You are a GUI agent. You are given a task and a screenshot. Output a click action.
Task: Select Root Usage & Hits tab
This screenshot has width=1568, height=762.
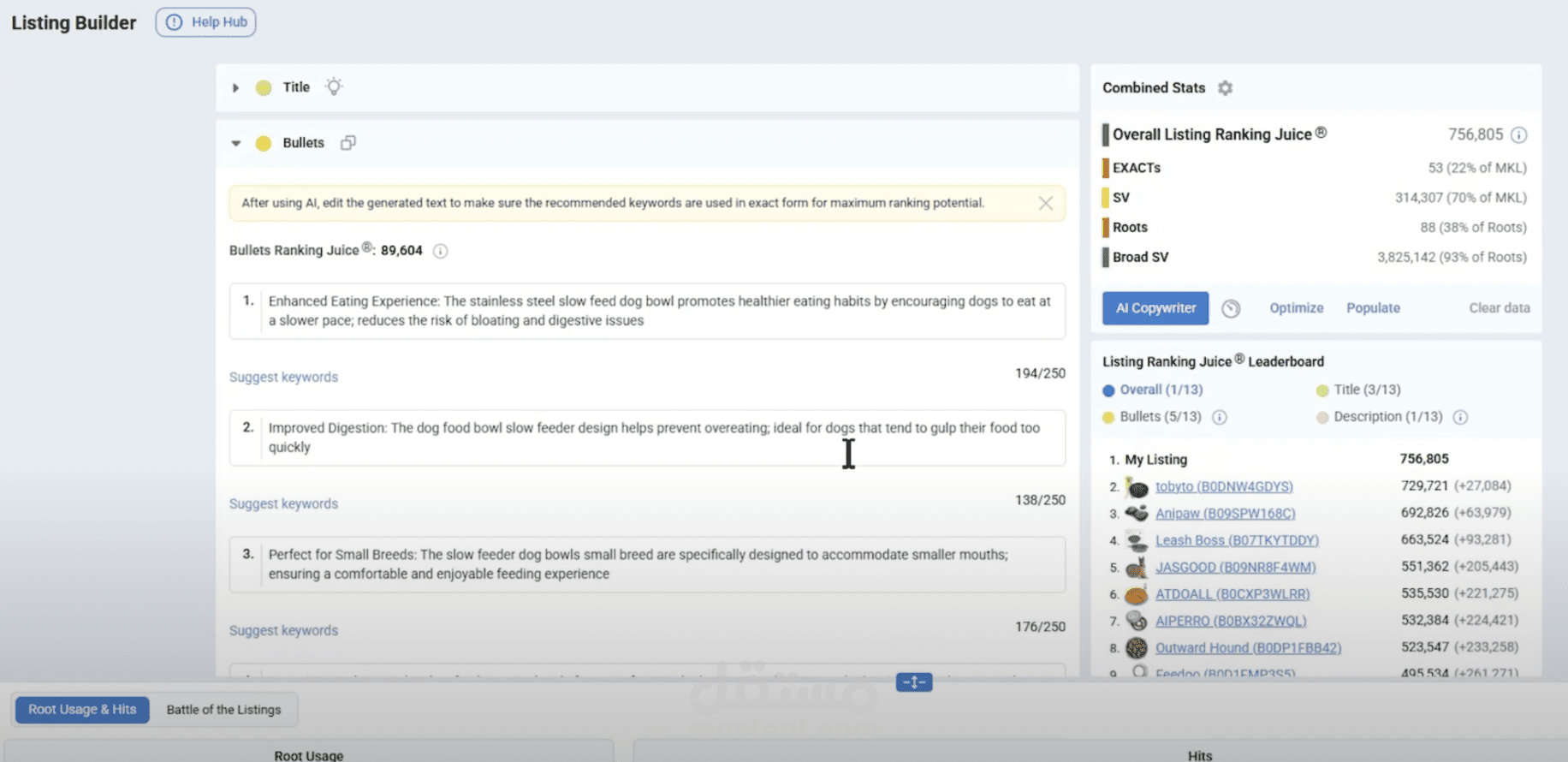coord(82,710)
